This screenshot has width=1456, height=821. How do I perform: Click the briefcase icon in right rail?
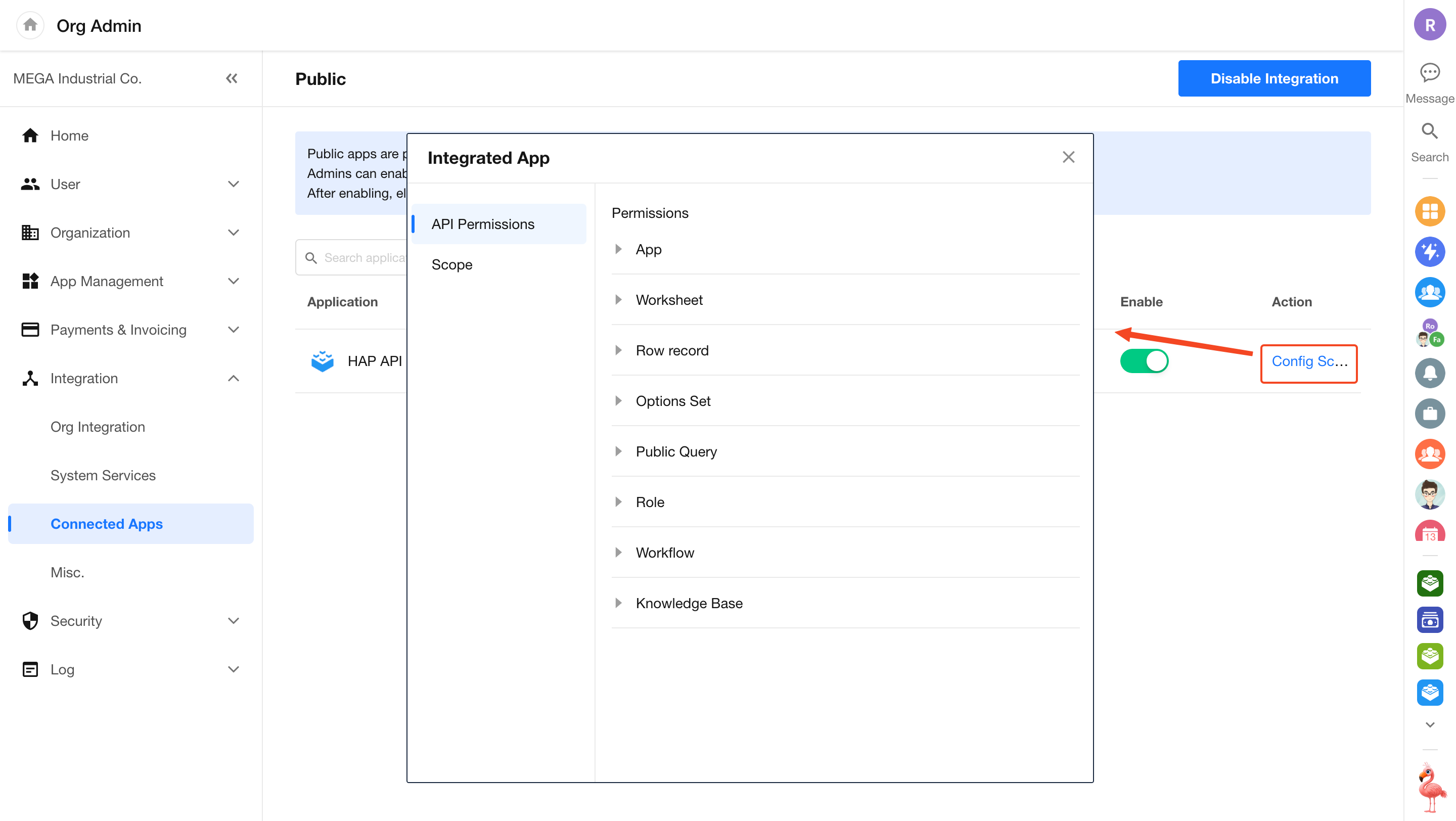coord(1429,414)
